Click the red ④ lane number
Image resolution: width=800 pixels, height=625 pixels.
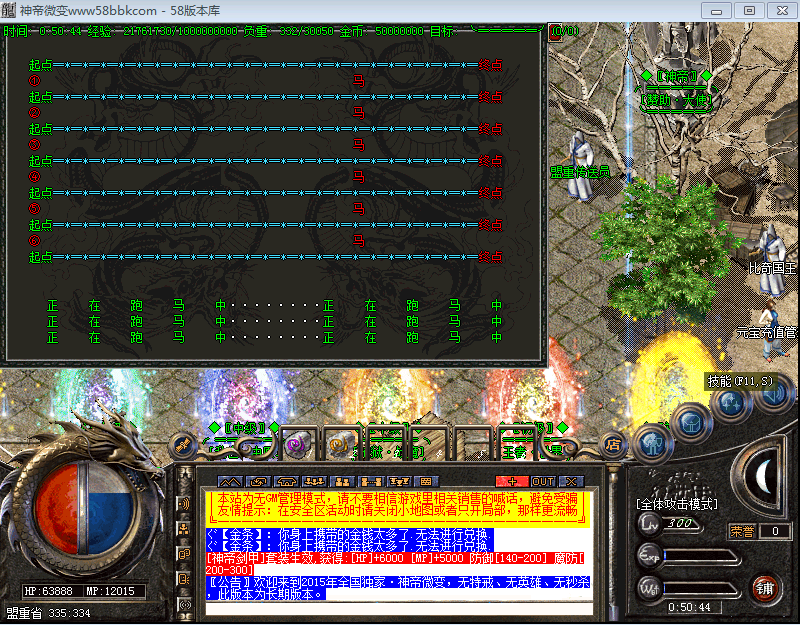pos(34,177)
